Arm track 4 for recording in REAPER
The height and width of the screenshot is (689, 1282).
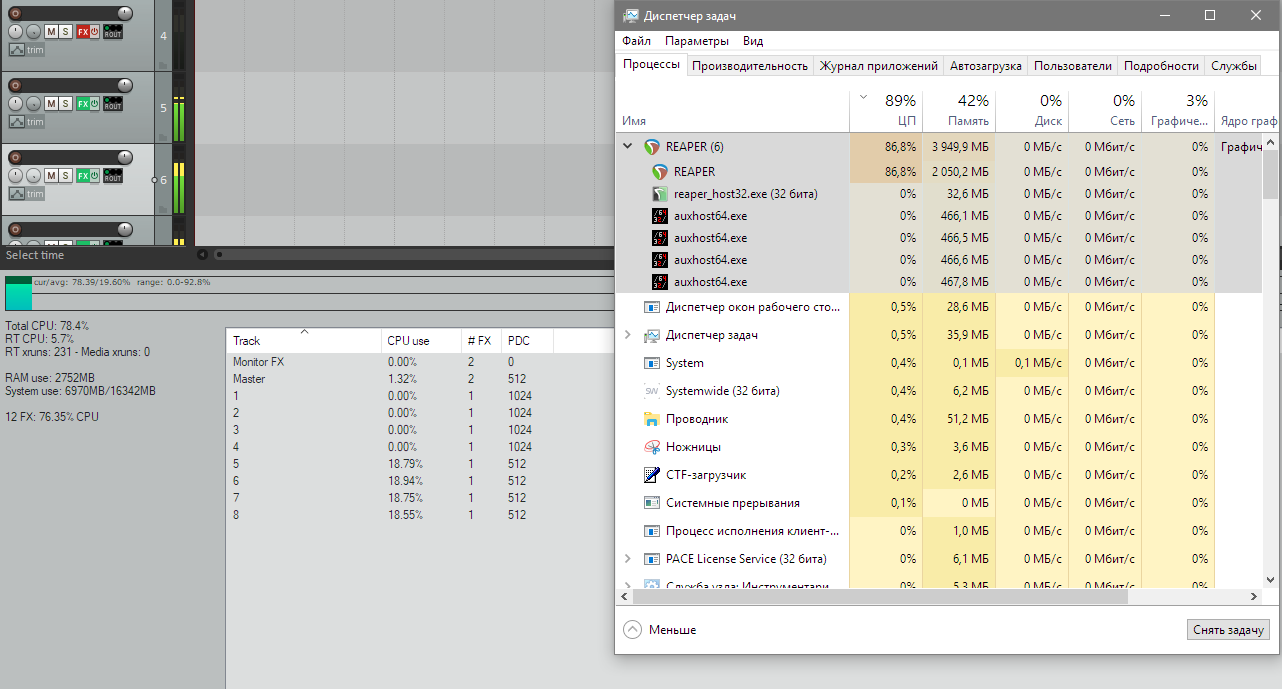pos(14,13)
